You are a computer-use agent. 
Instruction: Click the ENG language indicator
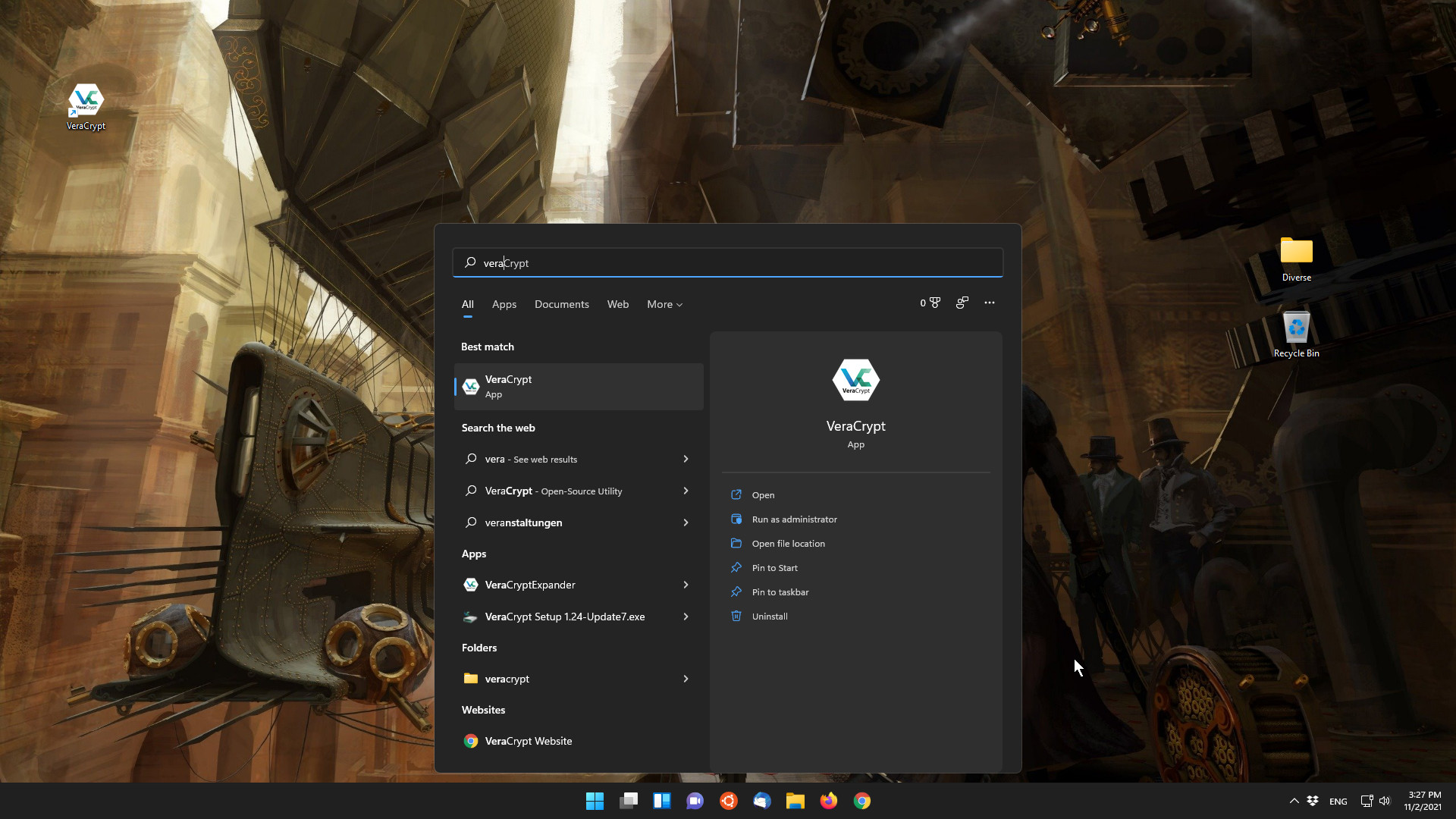[x=1338, y=802]
